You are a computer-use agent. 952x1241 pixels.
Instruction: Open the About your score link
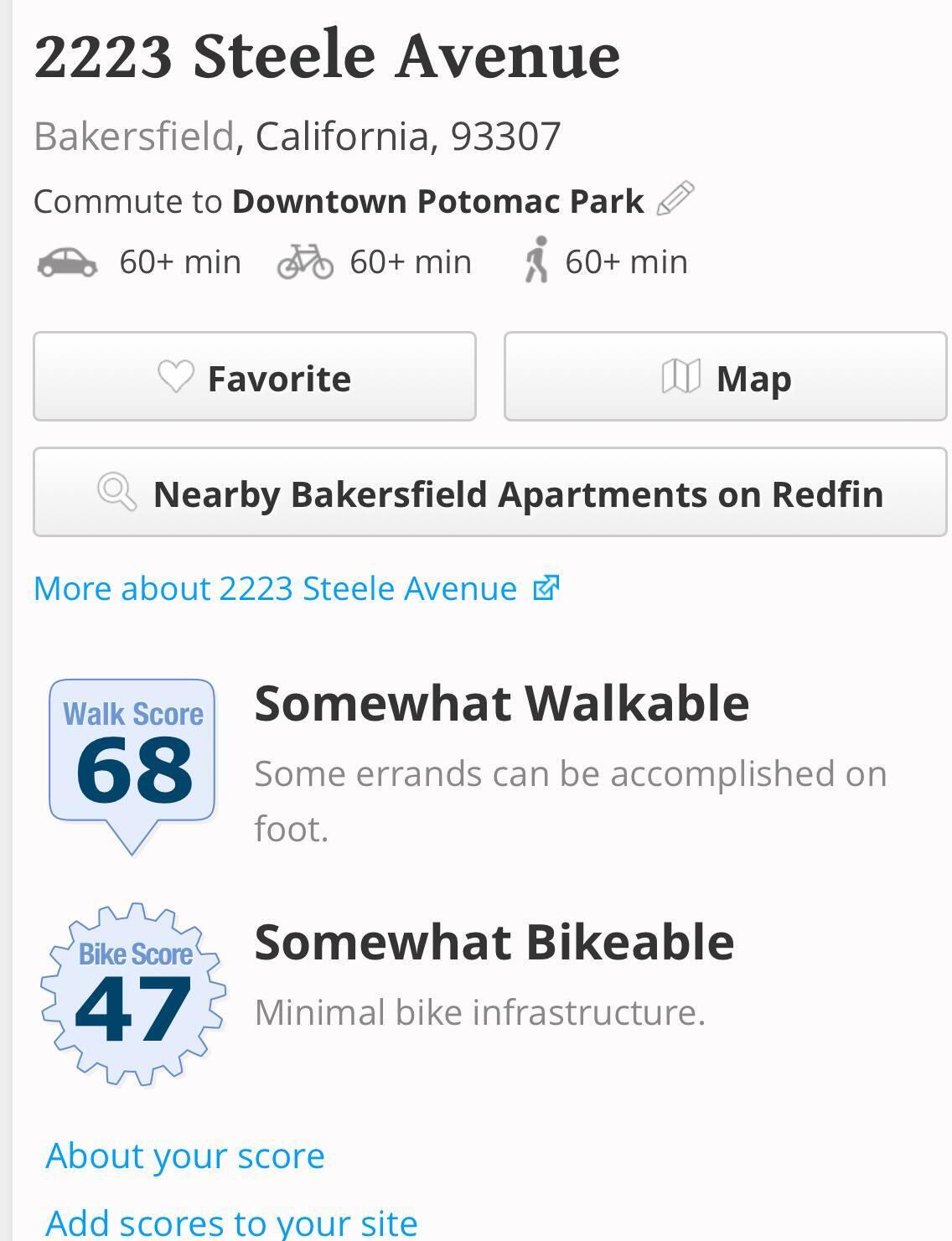point(185,1156)
